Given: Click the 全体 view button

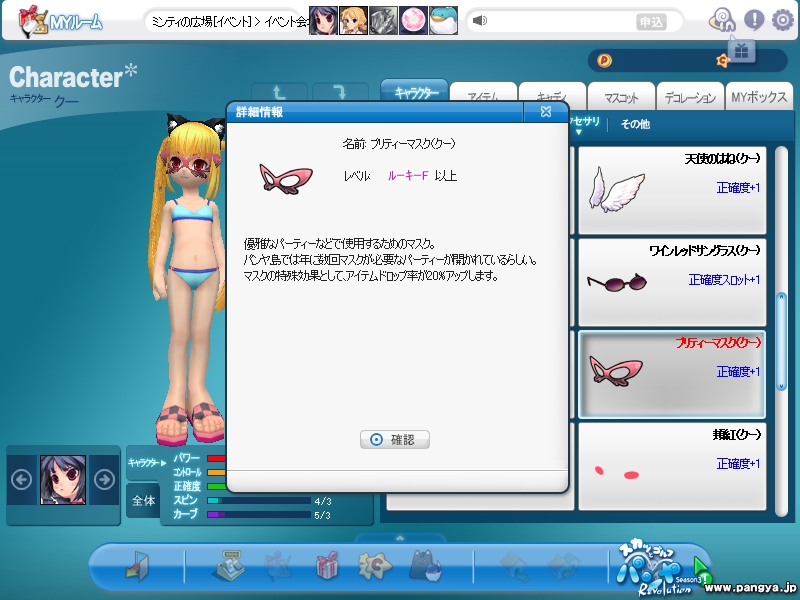Looking at the screenshot, I should [143, 500].
